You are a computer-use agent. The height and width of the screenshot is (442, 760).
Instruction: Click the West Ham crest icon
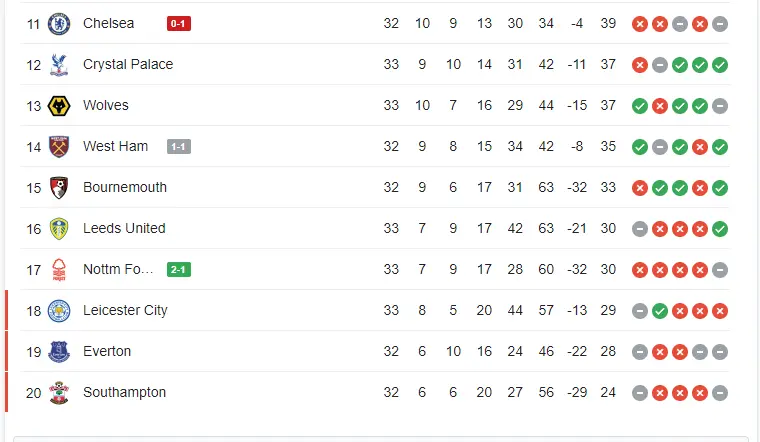point(60,146)
